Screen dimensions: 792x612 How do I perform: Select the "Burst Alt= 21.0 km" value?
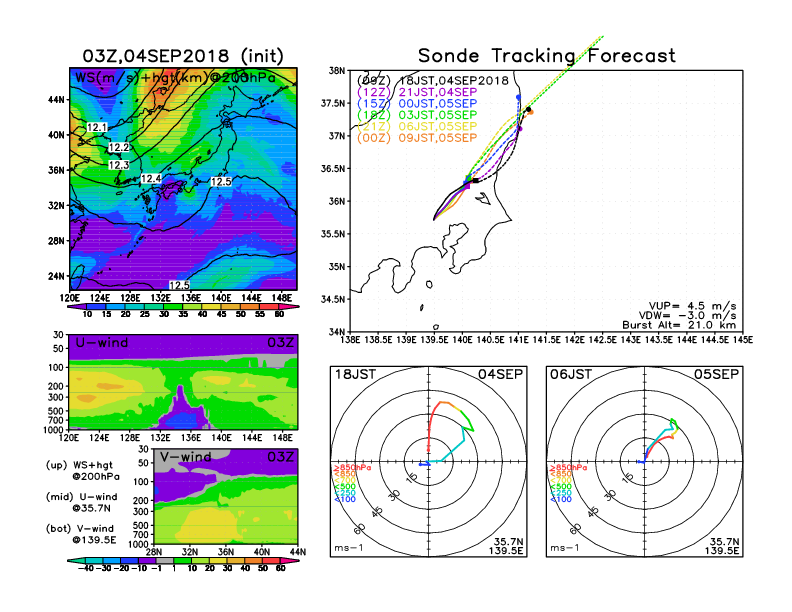click(x=679, y=325)
